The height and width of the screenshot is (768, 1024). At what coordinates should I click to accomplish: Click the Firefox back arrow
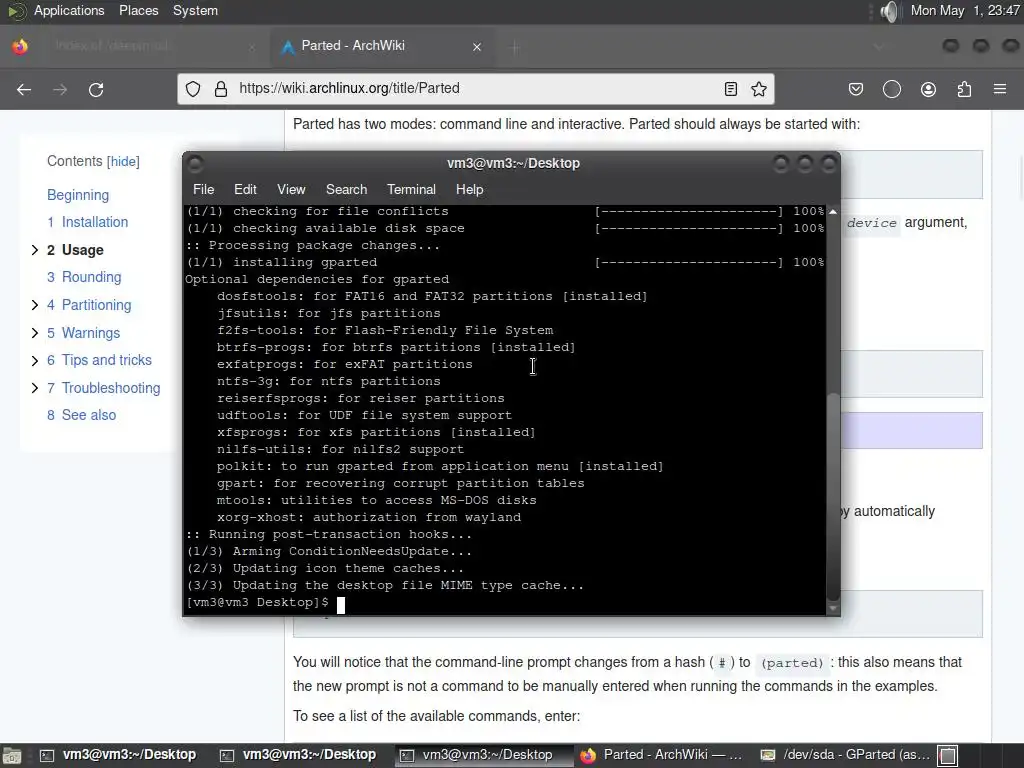pos(24,89)
